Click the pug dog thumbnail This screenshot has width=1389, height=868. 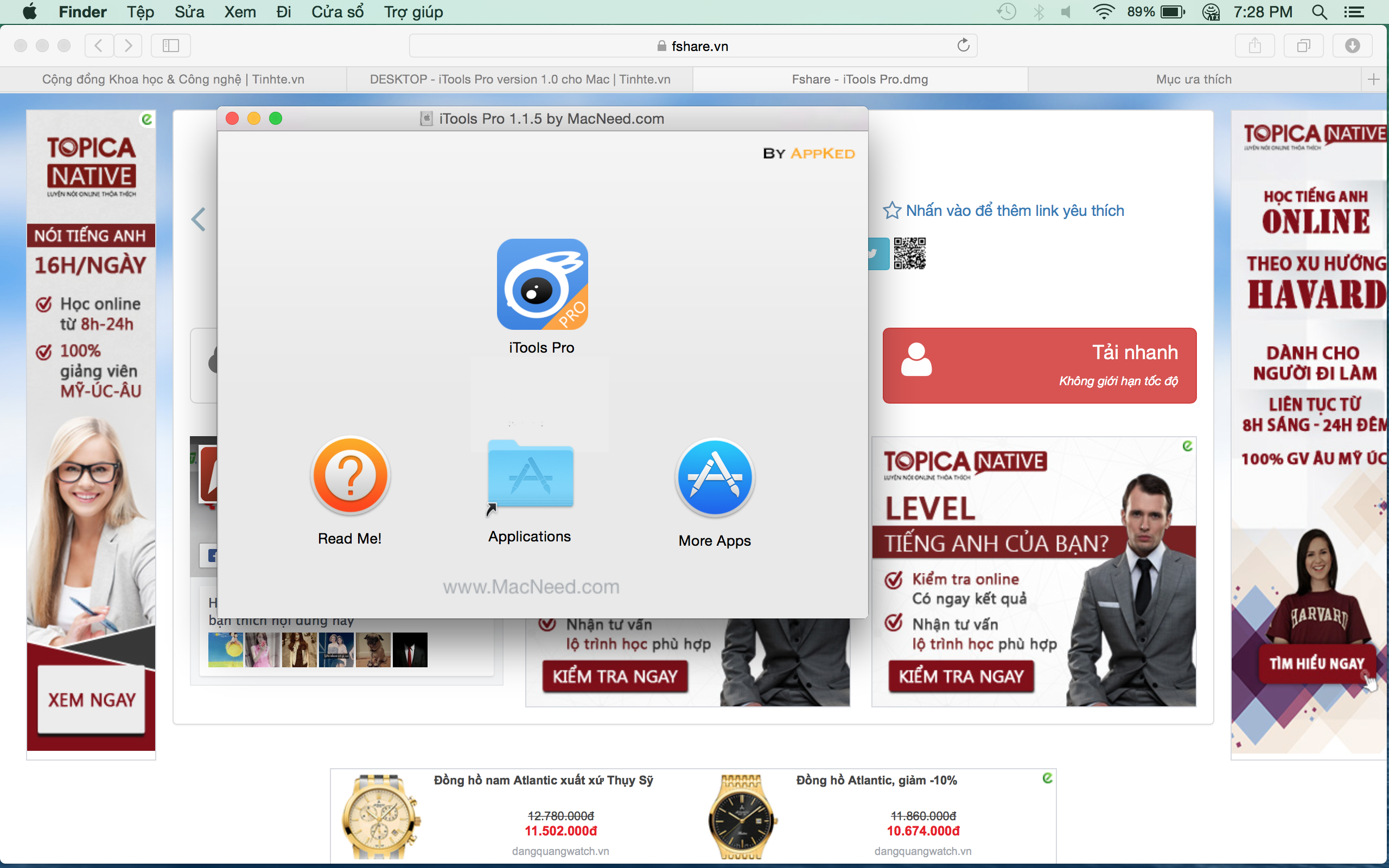tap(373, 649)
